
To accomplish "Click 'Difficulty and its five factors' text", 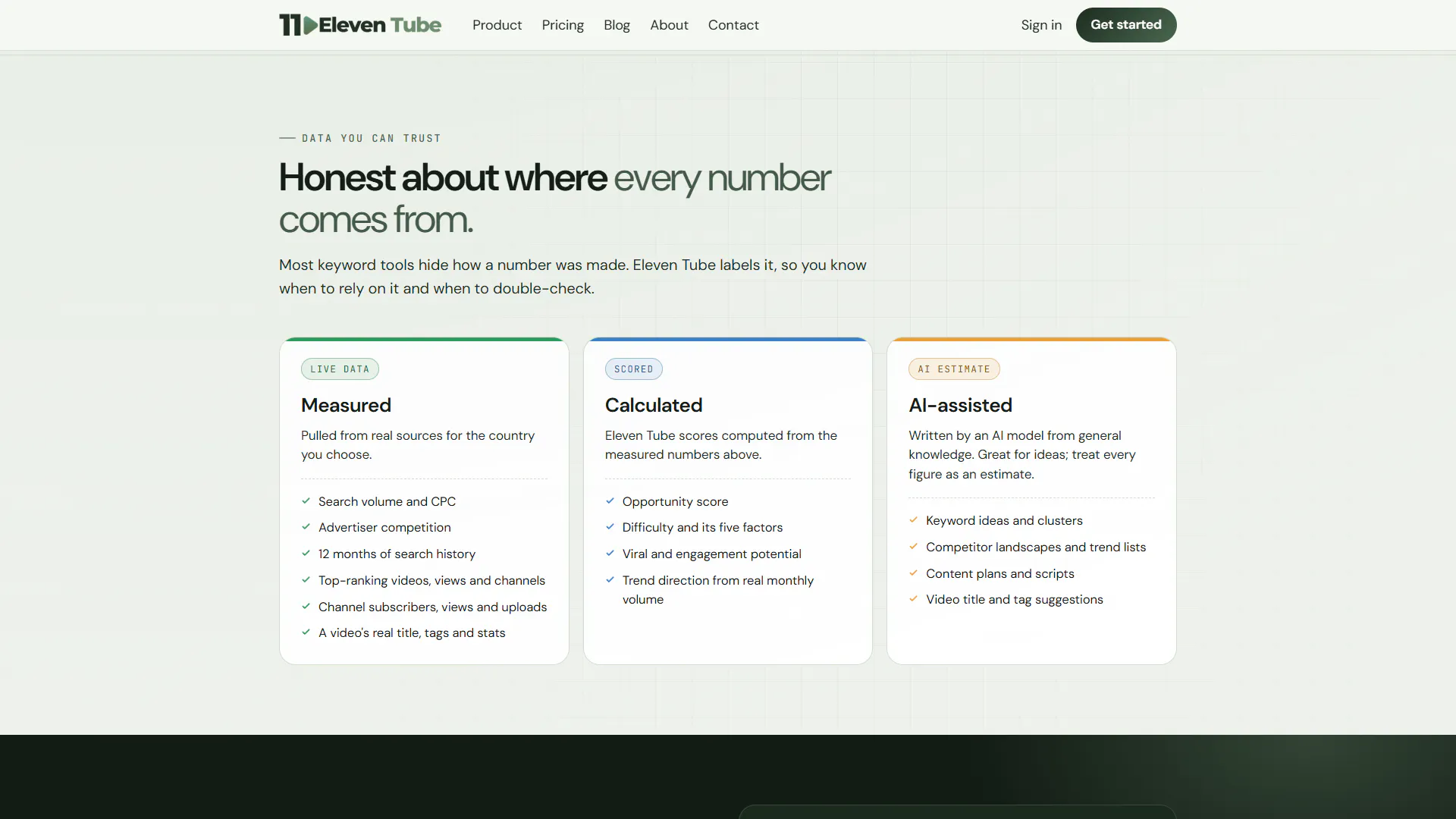I will tap(702, 527).
